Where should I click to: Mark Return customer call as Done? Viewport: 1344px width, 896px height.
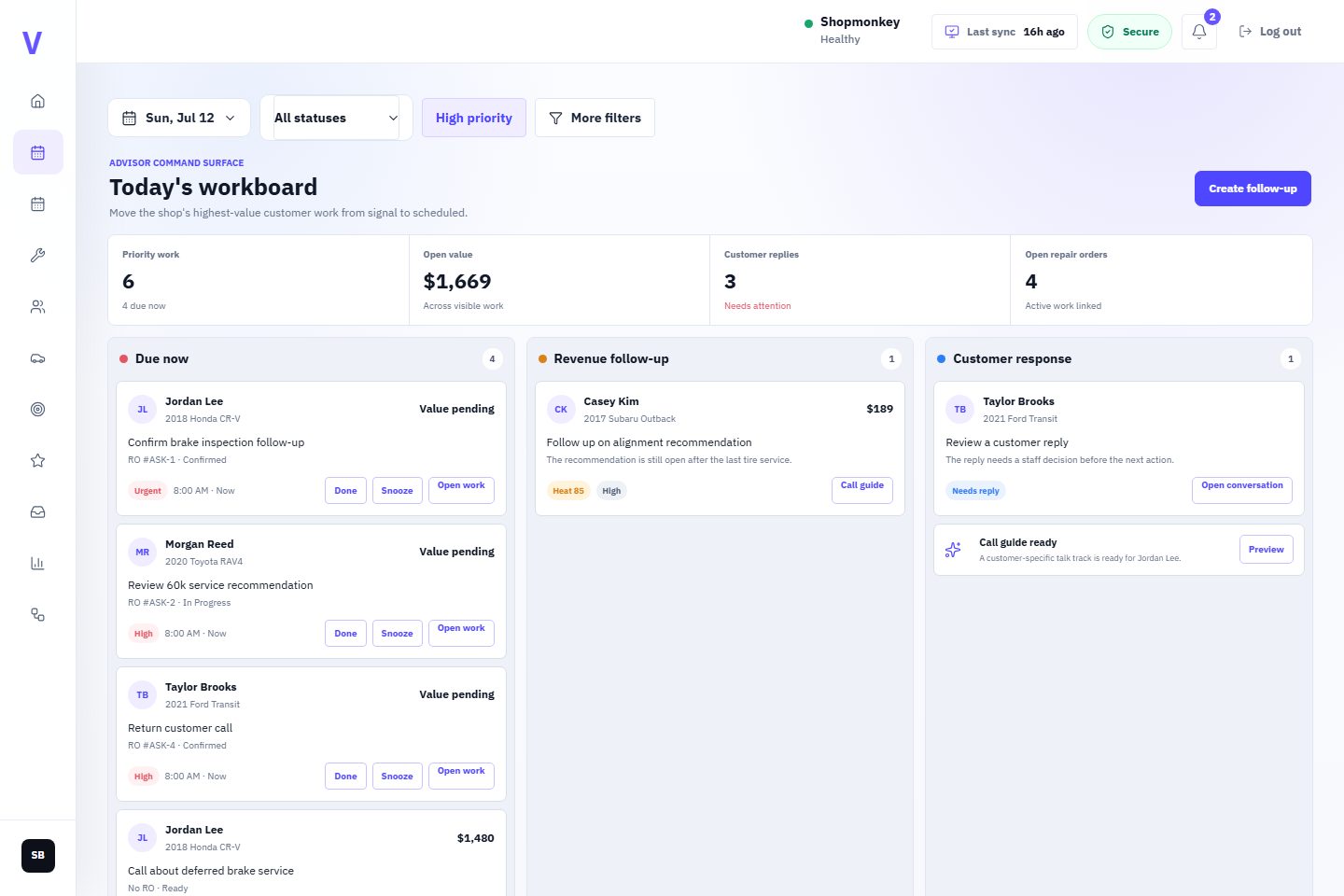tap(345, 777)
